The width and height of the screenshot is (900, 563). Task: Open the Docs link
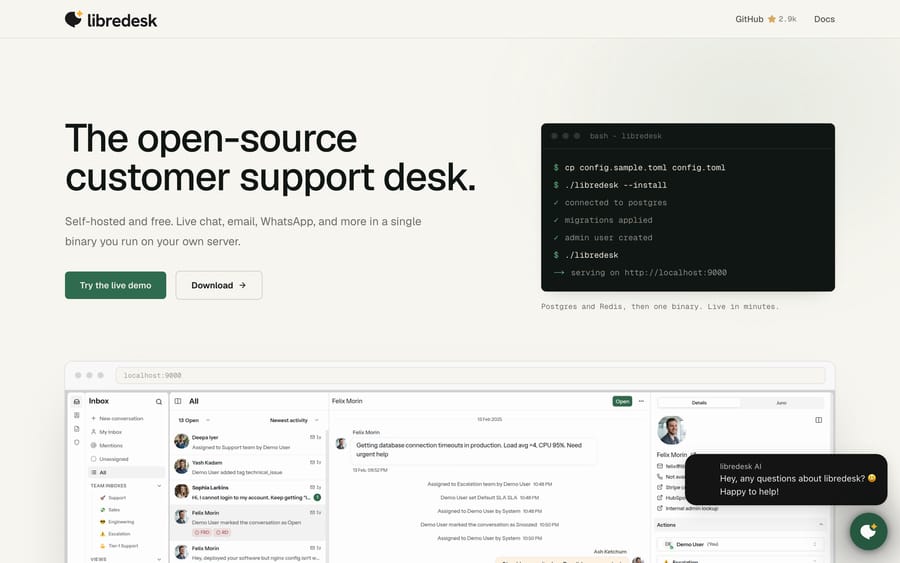(824, 19)
